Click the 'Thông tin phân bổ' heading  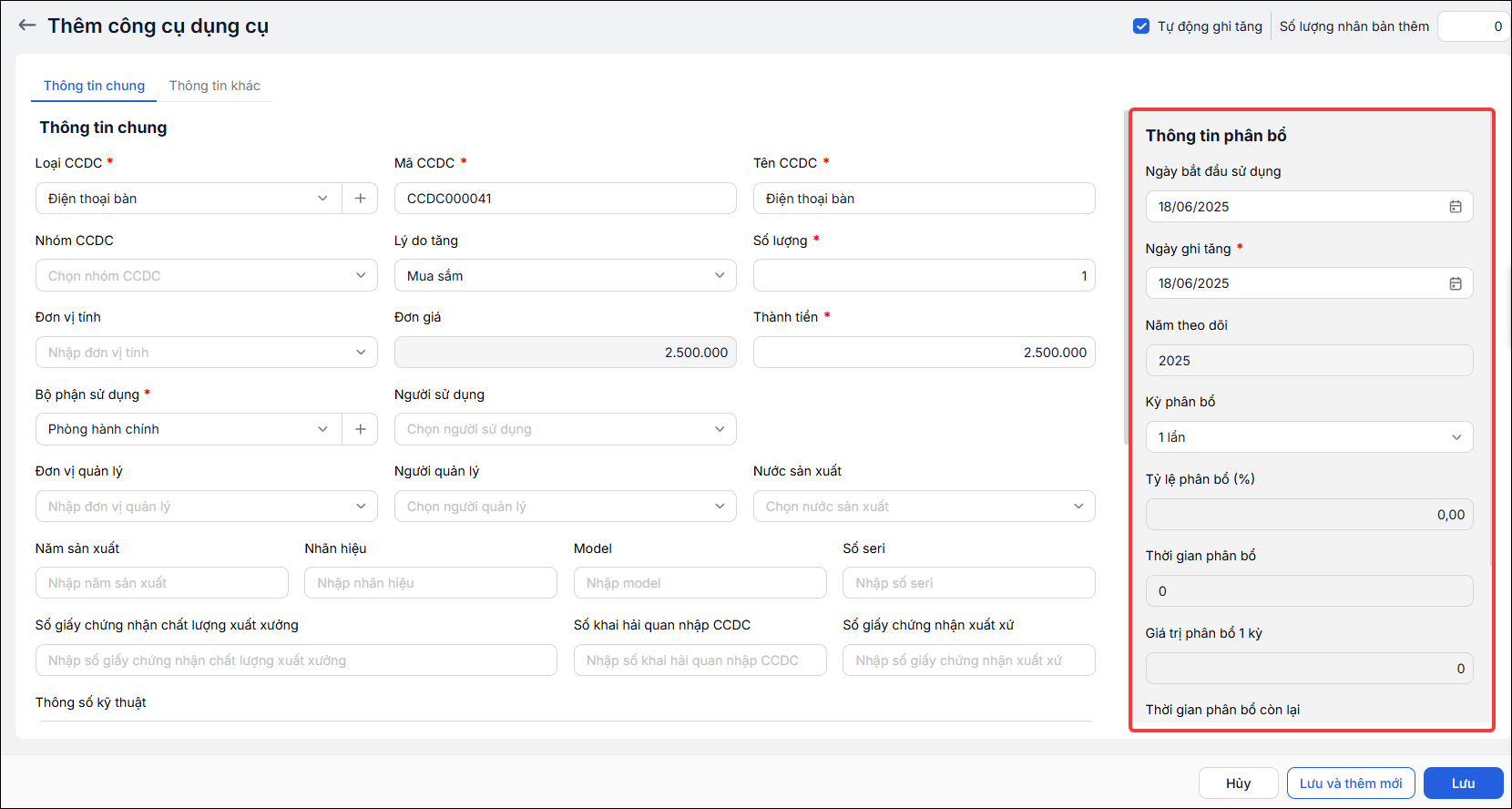click(x=1216, y=136)
